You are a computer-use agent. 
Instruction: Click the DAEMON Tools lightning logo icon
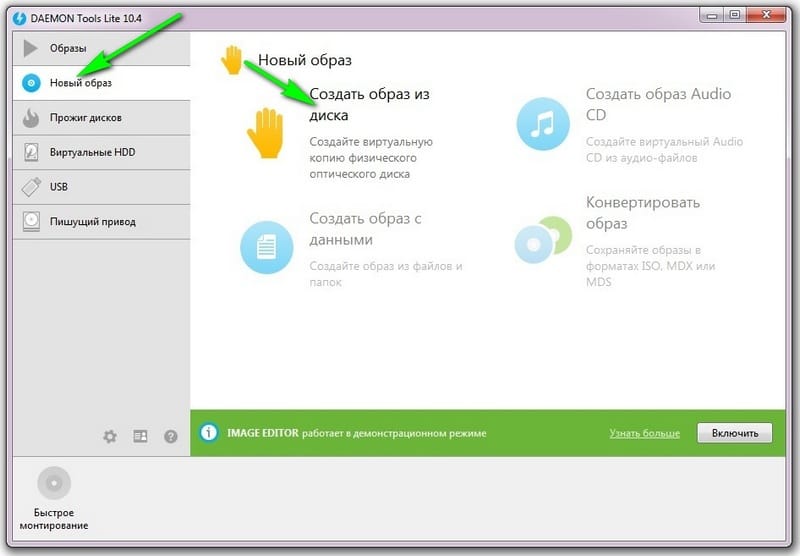click(19, 18)
